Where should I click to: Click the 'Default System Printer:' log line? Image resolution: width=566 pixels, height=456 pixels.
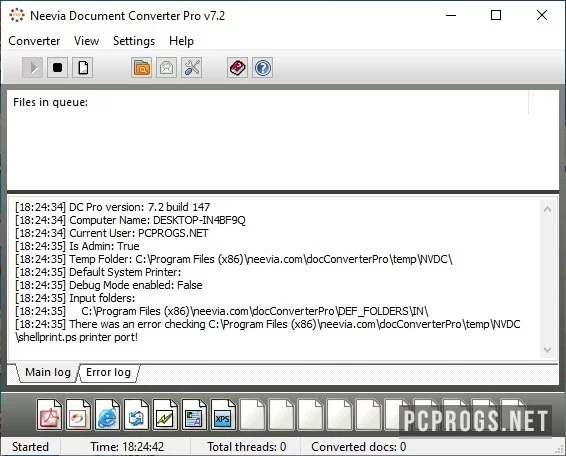point(98,272)
